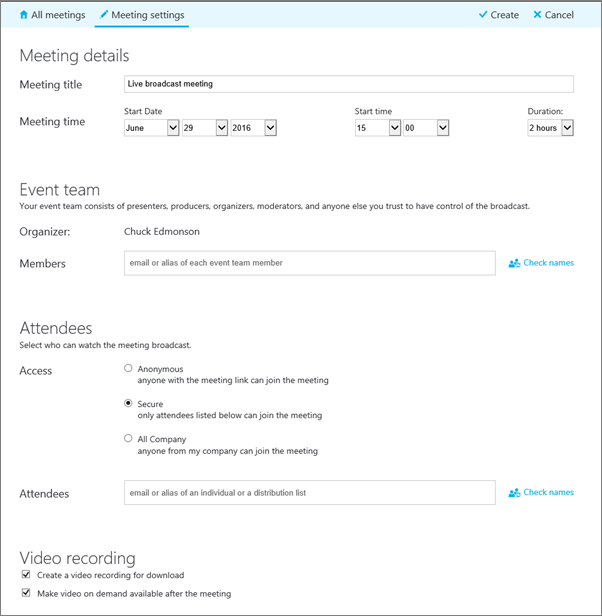Expand the Duration dropdown set to 2 hours
The image size is (602, 616).
coord(550,128)
